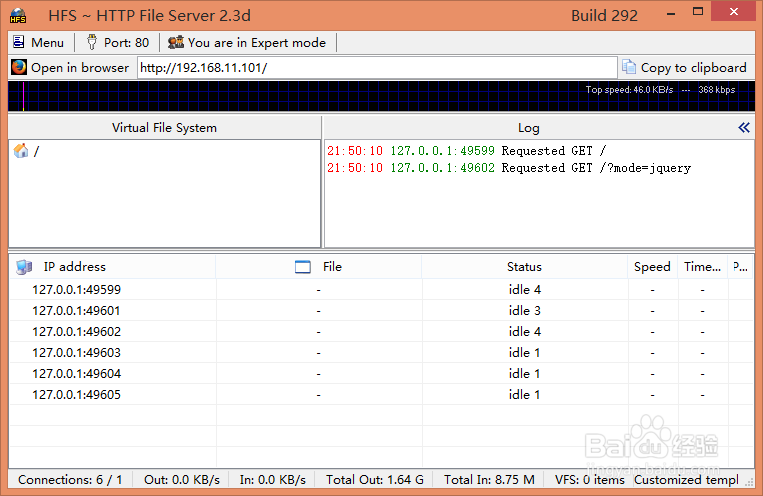This screenshot has height=496, width=763.
Task: Select log entry GET /?mode=jquery
Action: click(x=509, y=168)
